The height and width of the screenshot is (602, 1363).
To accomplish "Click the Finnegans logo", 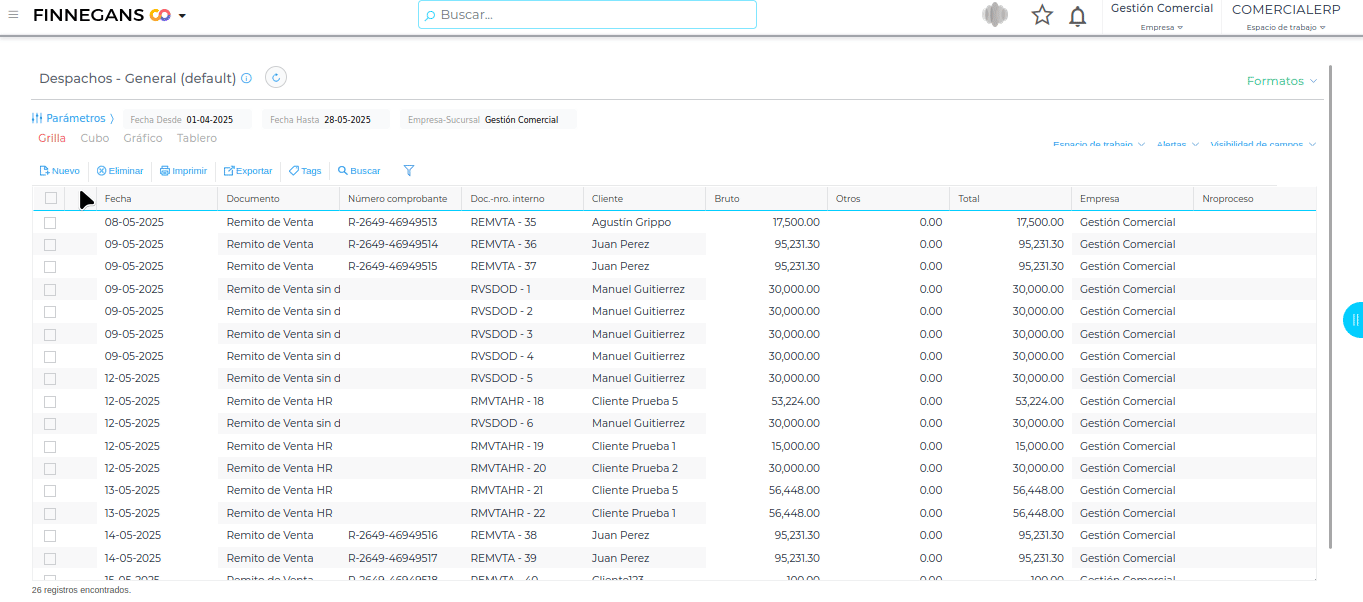I will 102,15.
